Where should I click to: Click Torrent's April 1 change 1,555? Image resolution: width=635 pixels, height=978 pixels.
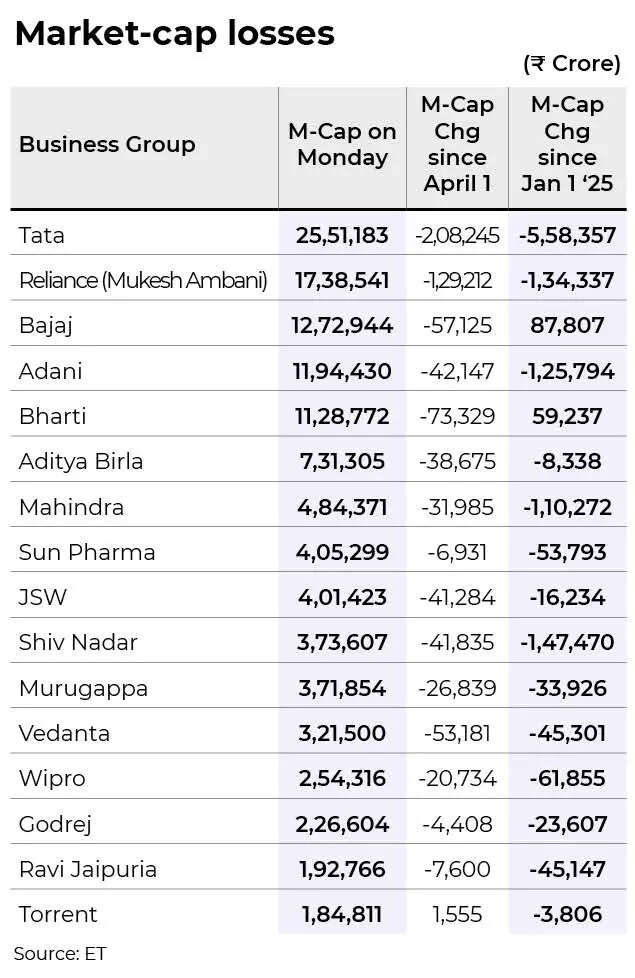click(x=457, y=914)
